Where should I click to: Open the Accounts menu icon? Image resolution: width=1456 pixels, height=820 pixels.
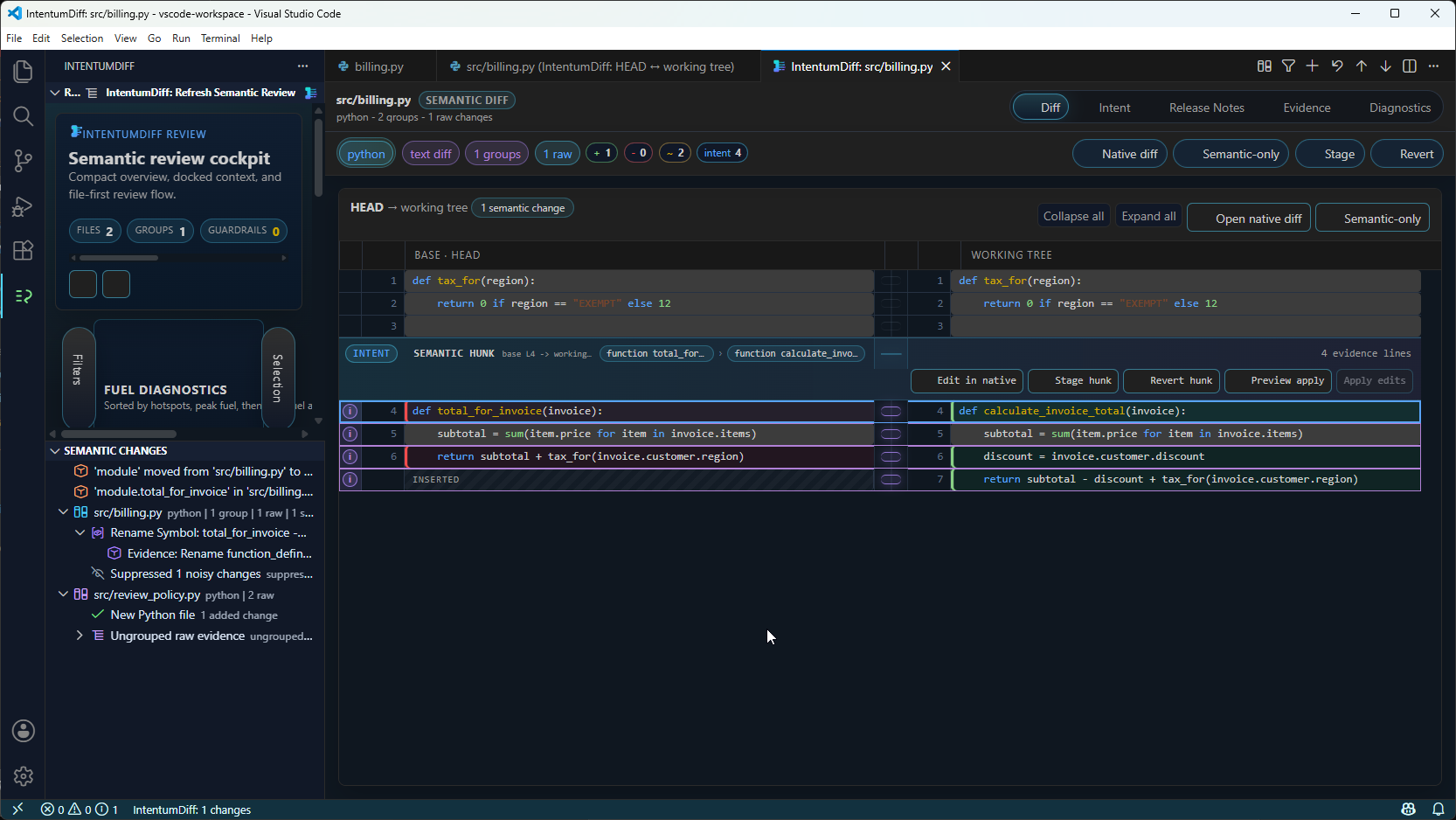tap(24, 731)
